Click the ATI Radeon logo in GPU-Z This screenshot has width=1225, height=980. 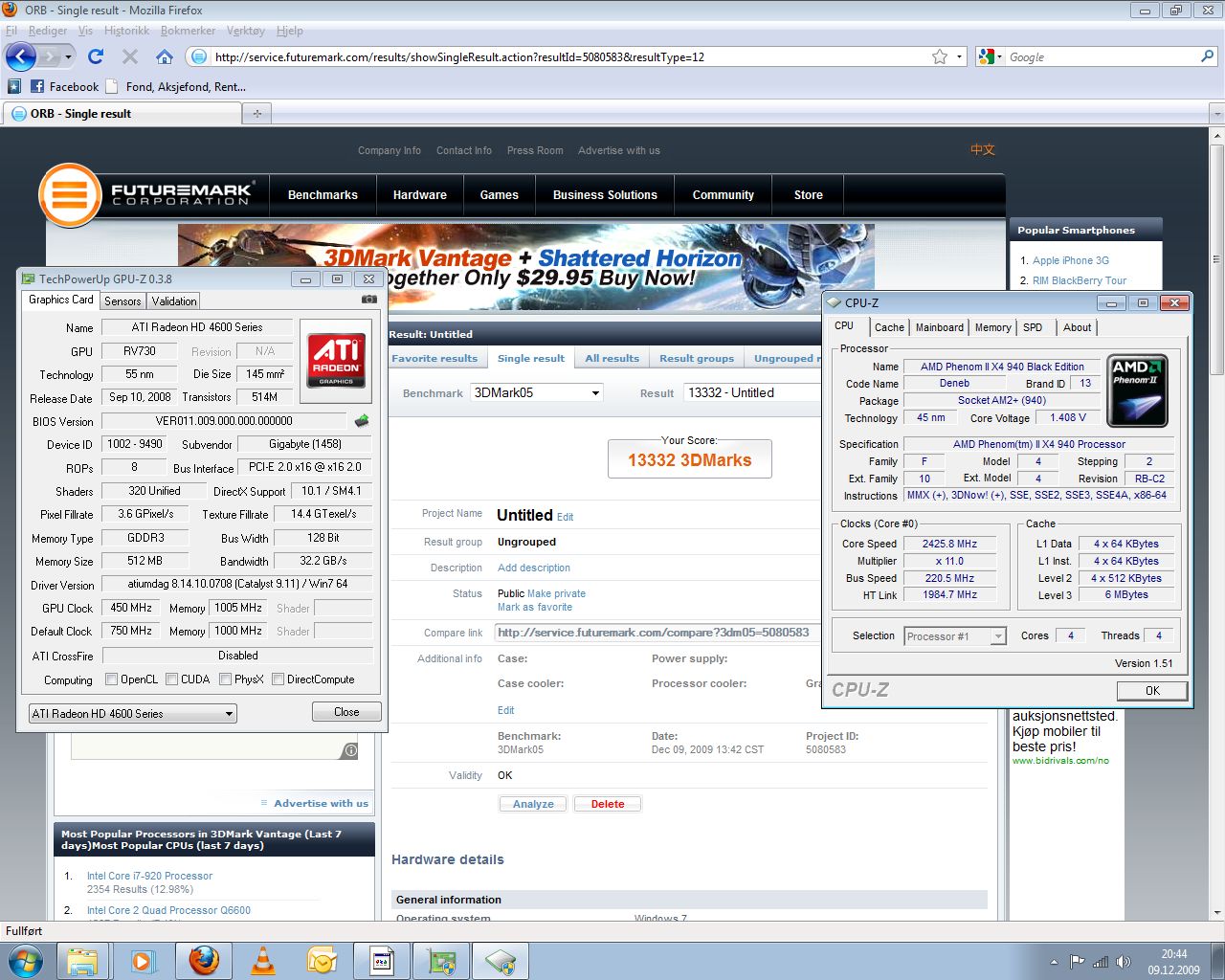337,360
